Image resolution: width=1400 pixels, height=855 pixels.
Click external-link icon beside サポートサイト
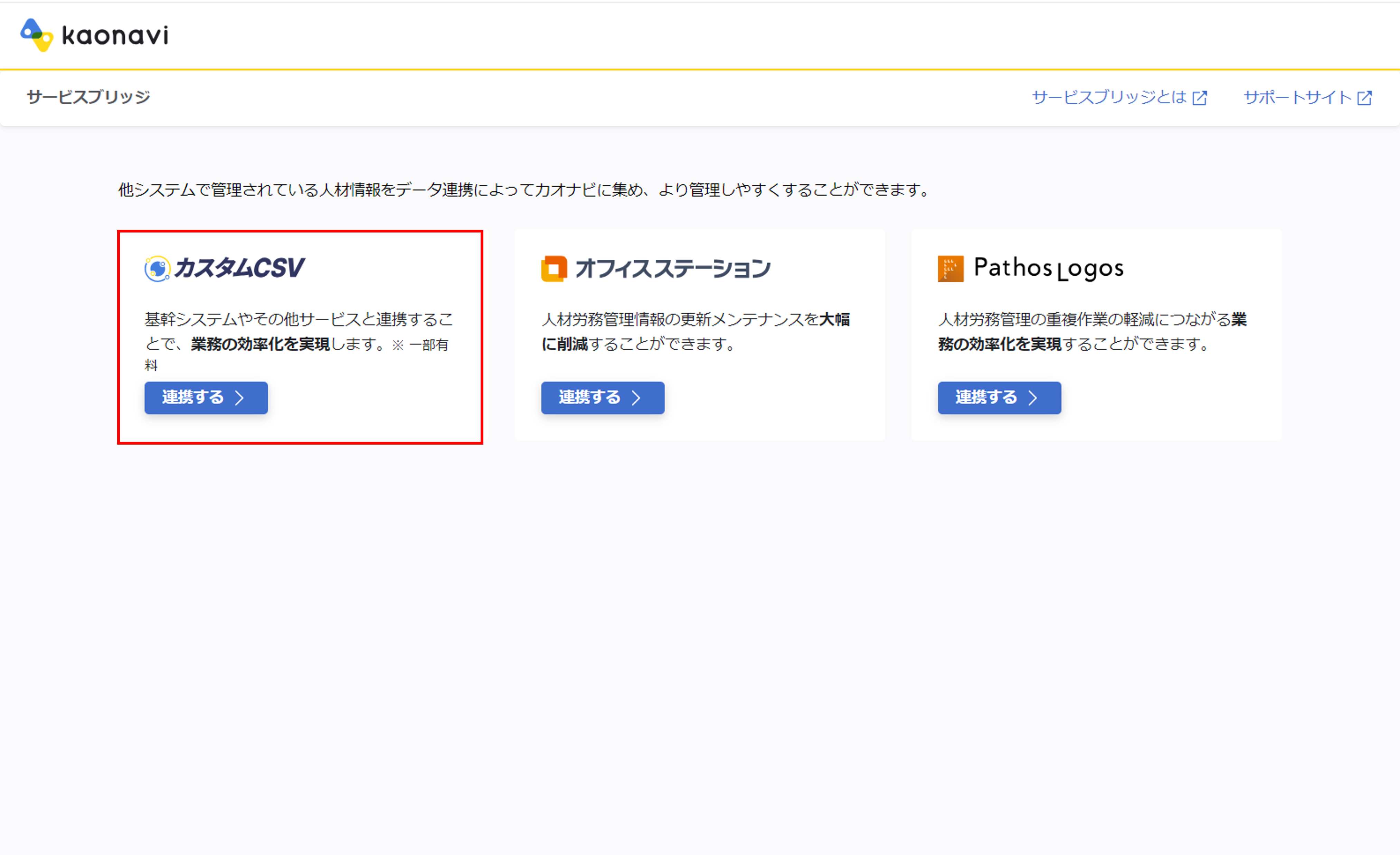point(1364,98)
